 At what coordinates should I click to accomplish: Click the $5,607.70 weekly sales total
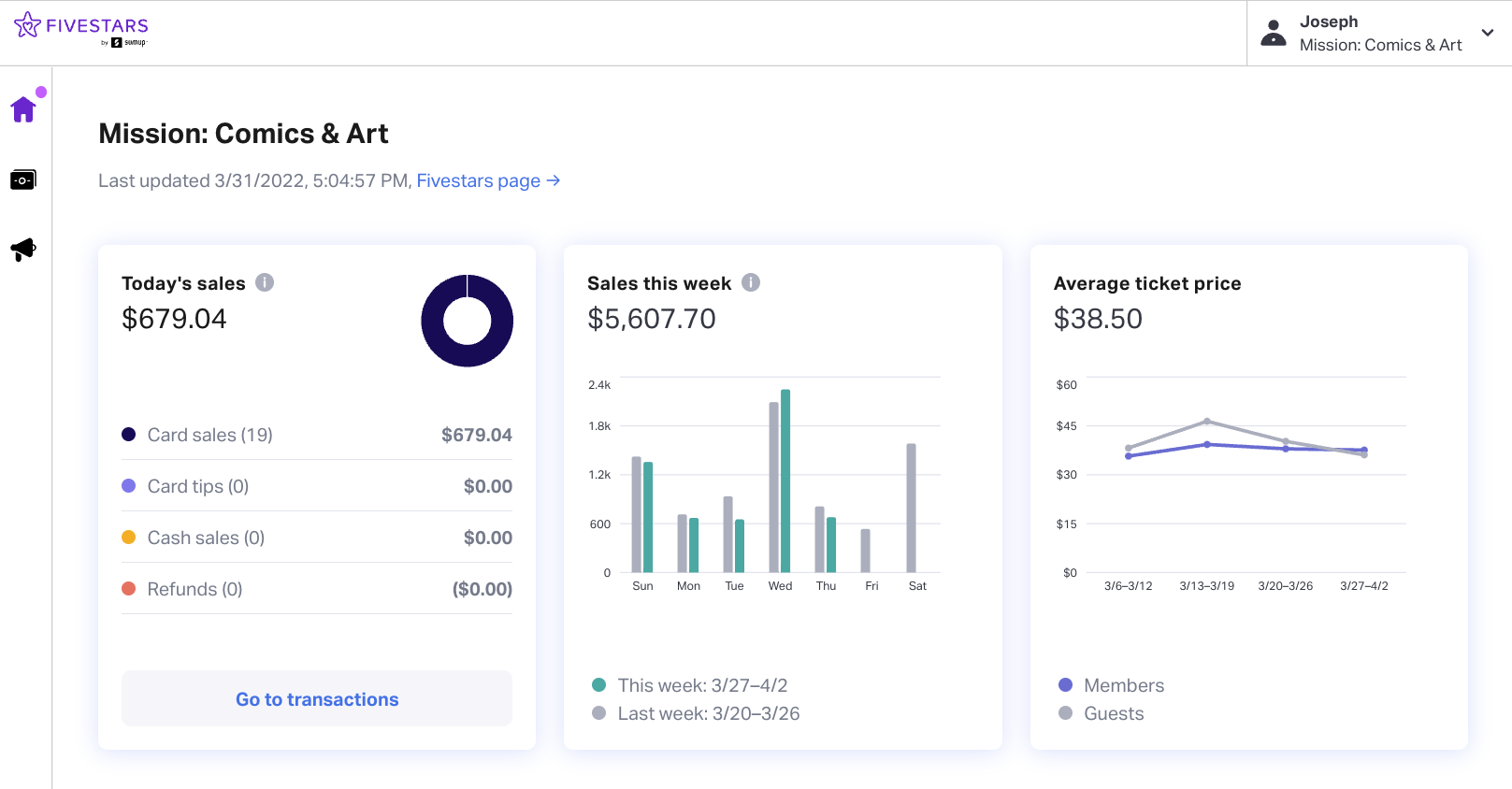tap(652, 319)
